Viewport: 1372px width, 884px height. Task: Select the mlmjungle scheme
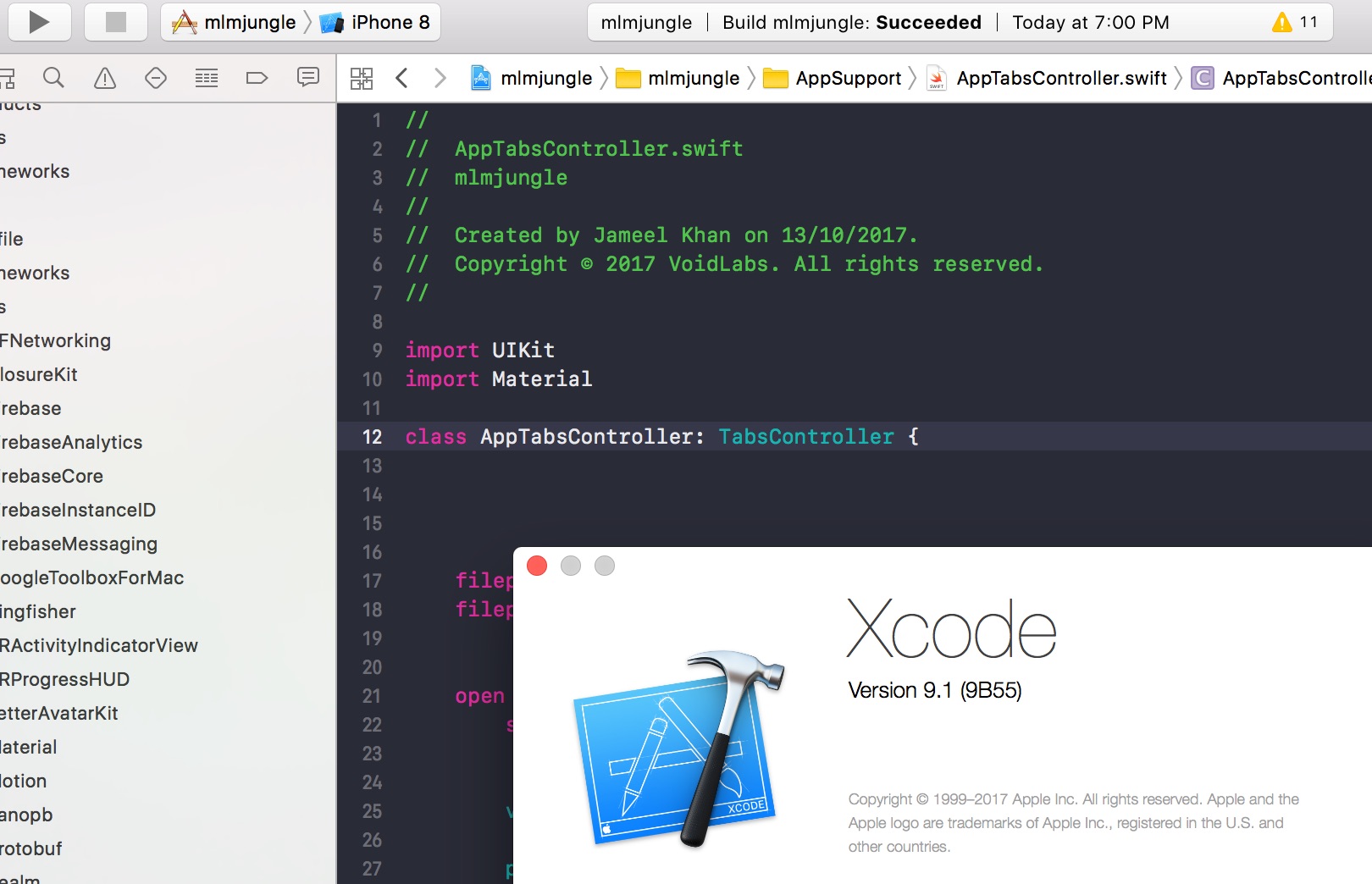[x=235, y=22]
